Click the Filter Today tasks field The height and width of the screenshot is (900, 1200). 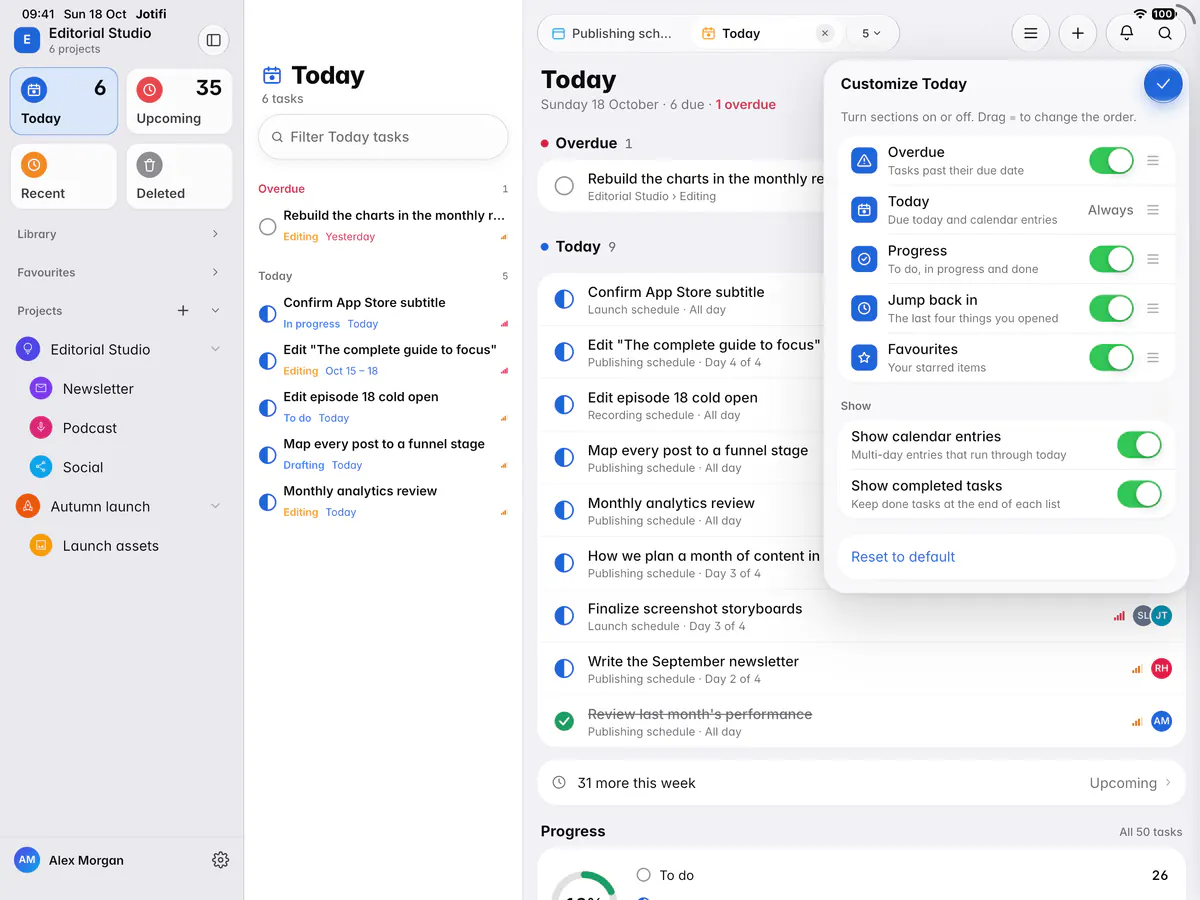tap(383, 137)
